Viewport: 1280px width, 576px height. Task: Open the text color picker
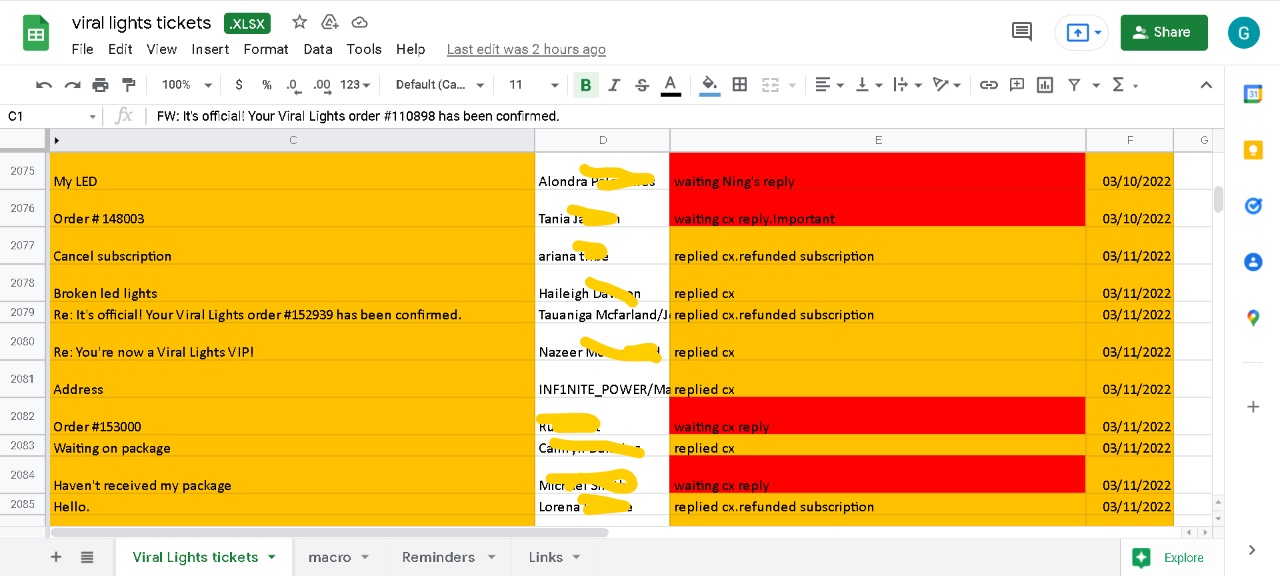point(671,85)
